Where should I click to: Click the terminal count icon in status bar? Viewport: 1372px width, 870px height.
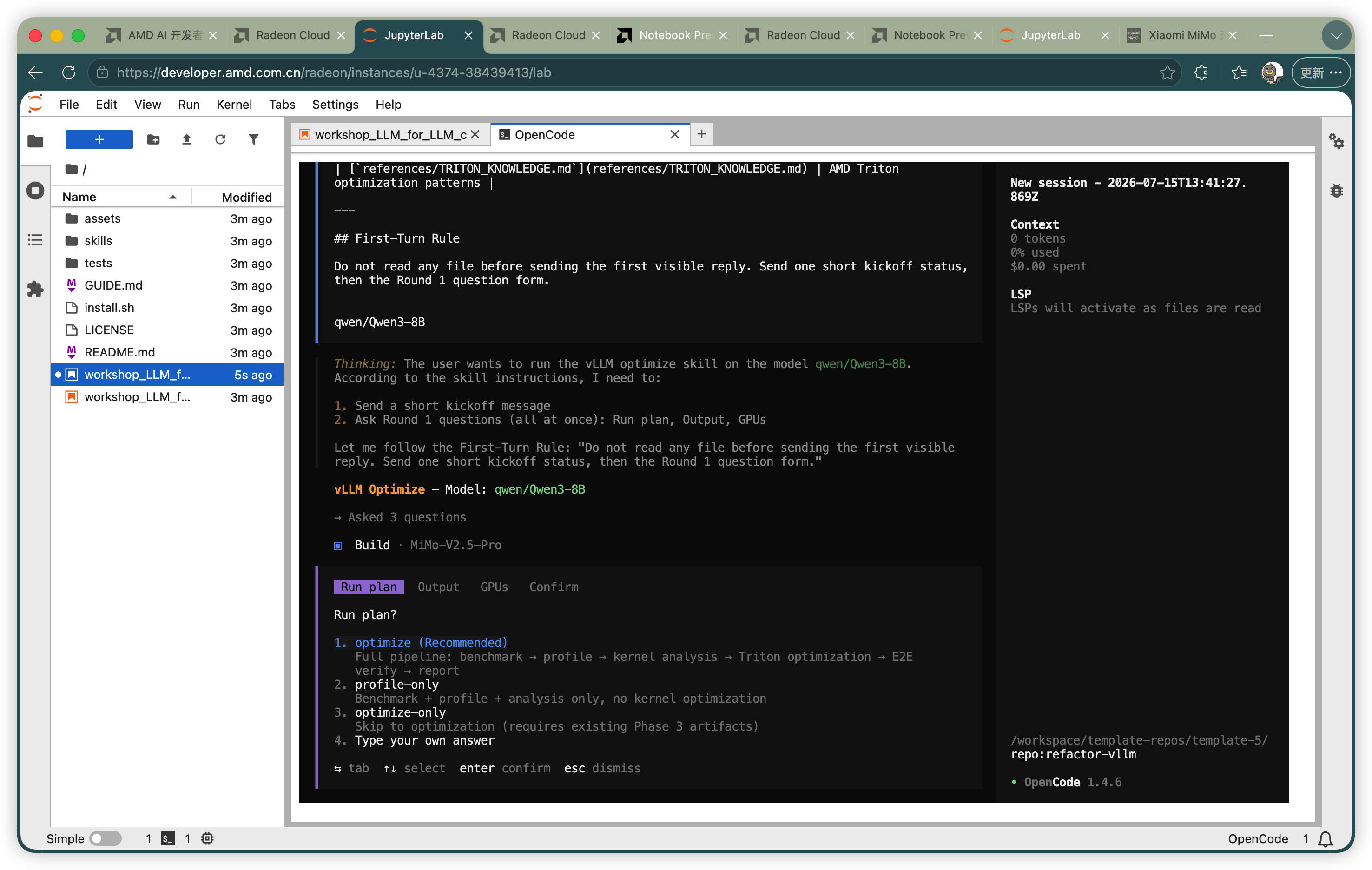point(168,838)
